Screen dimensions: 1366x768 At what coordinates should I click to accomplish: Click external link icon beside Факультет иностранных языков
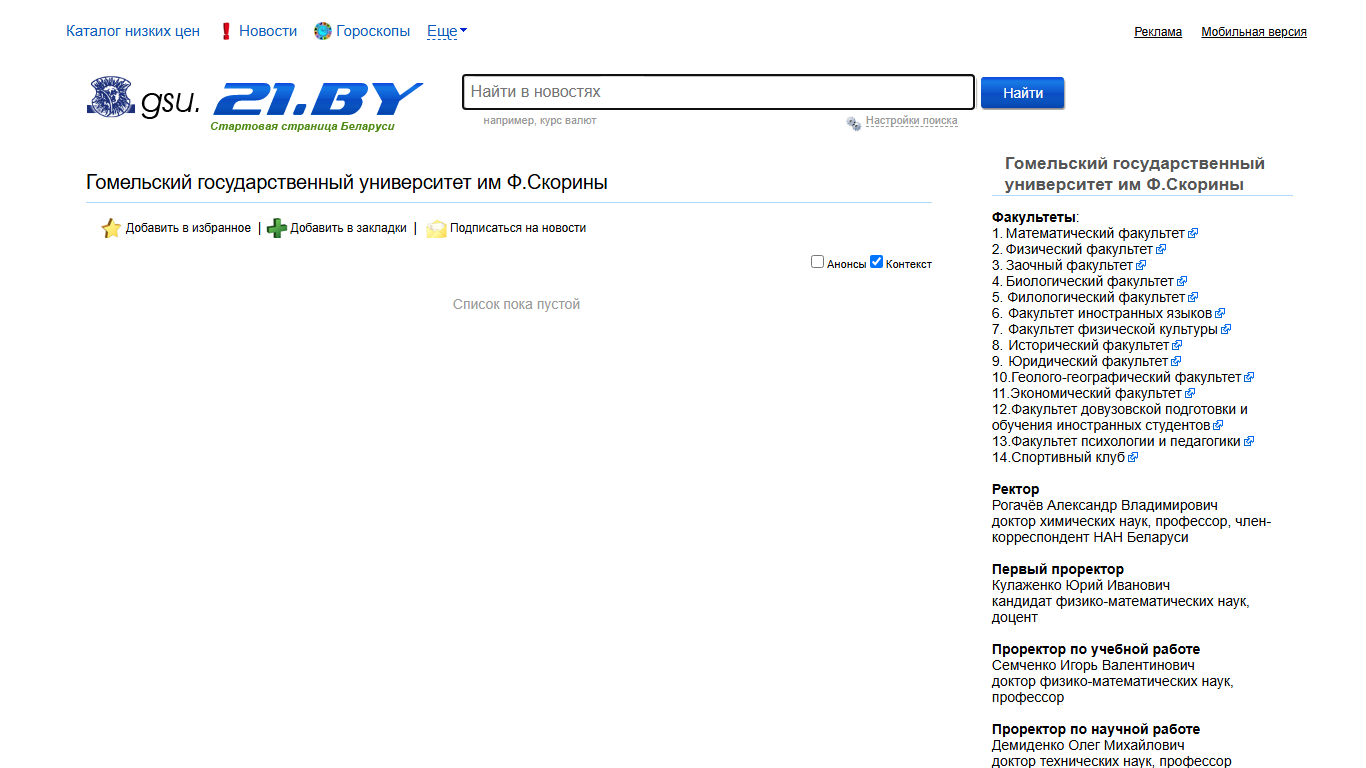coord(1220,313)
